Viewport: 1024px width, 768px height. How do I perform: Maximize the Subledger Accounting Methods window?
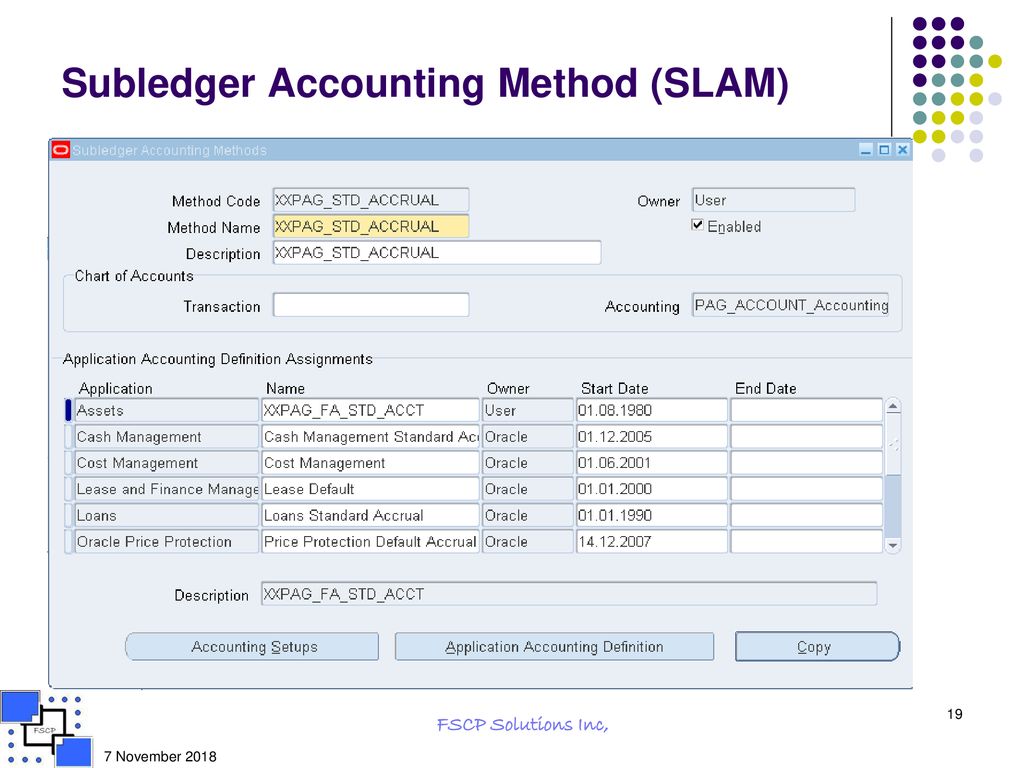tap(884, 150)
